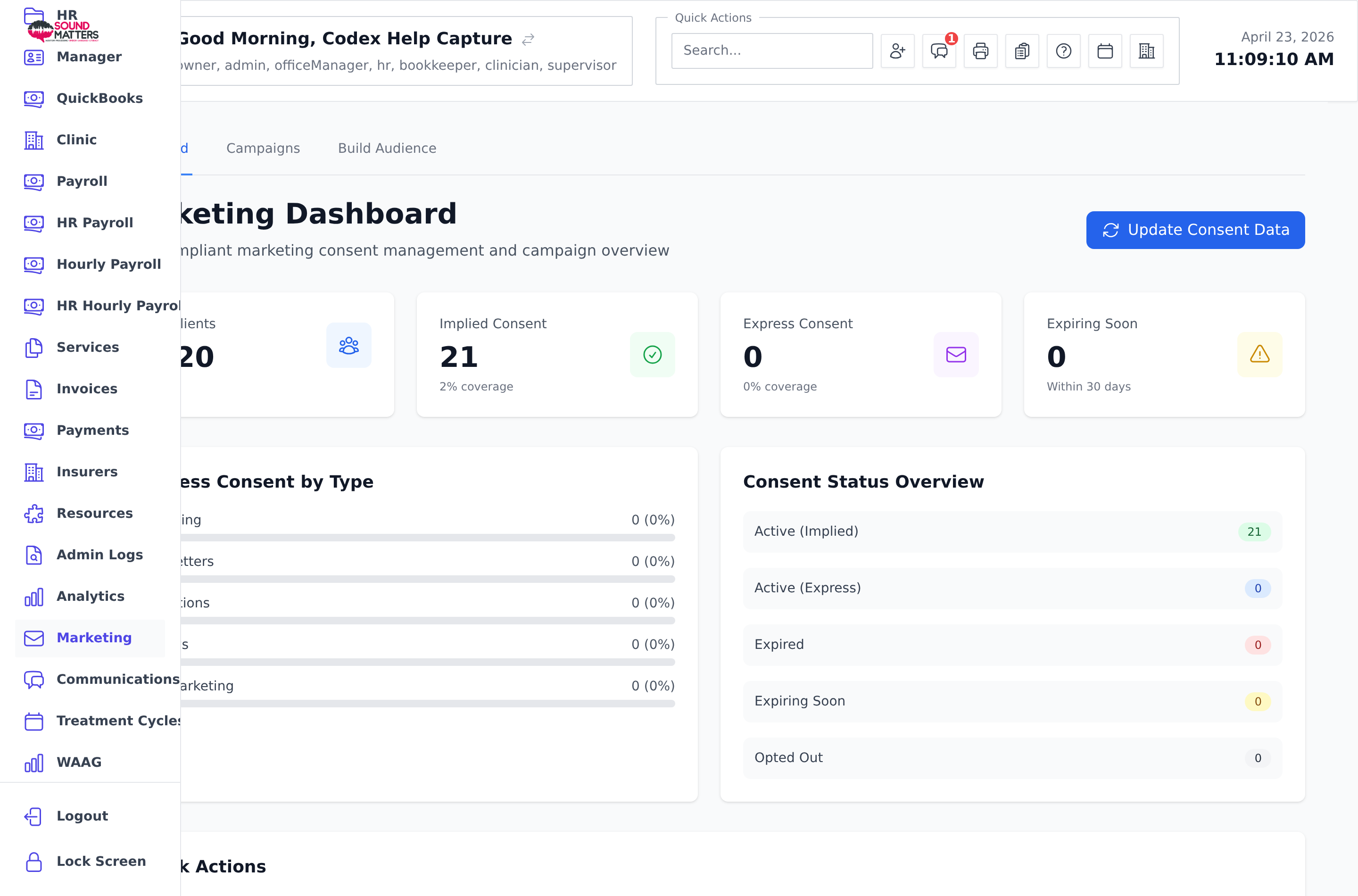The width and height of the screenshot is (1358, 896).
Task: Switch to the Campaigns tab
Action: (263, 148)
